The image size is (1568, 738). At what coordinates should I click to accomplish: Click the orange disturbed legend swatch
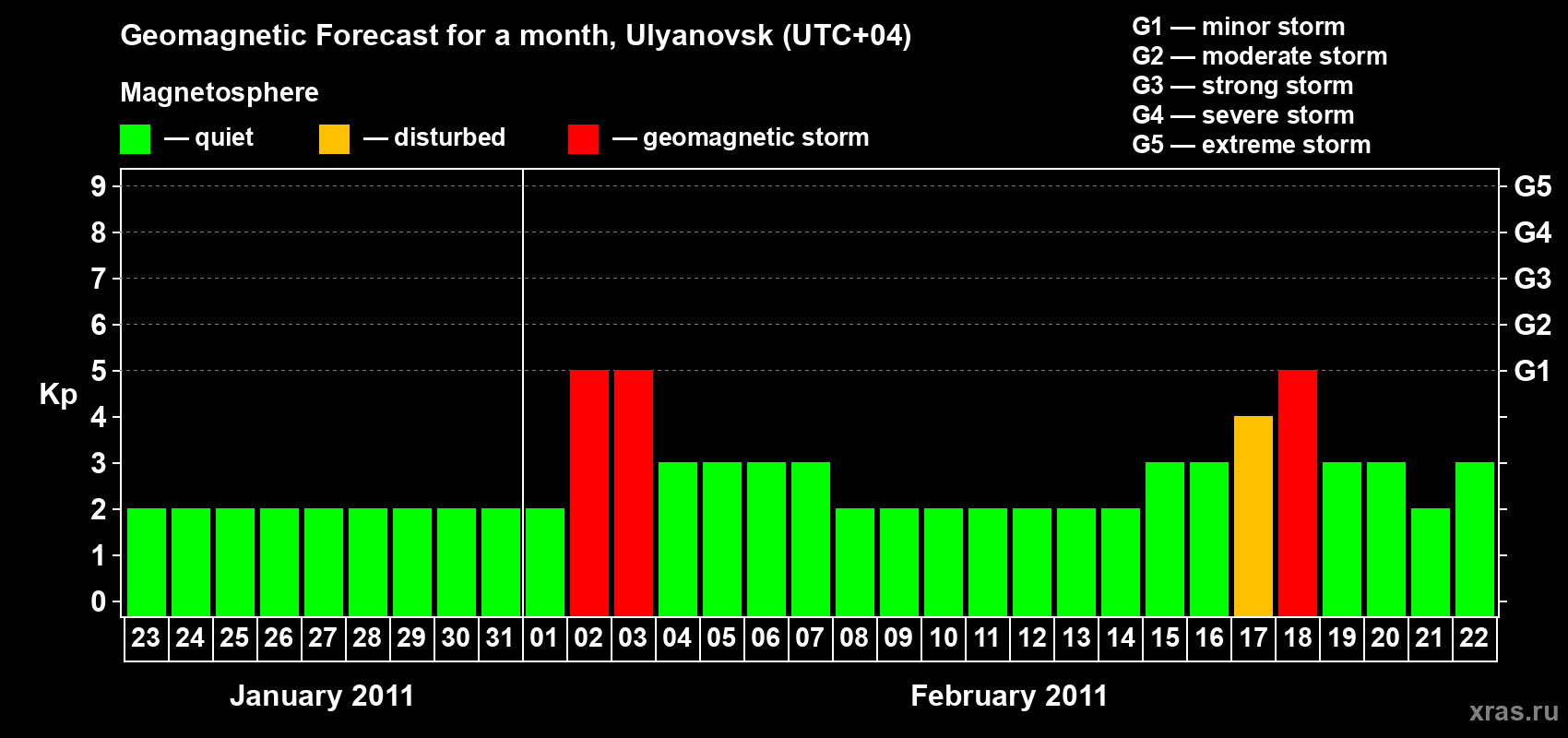pyautogui.click(x=335, y=139)
